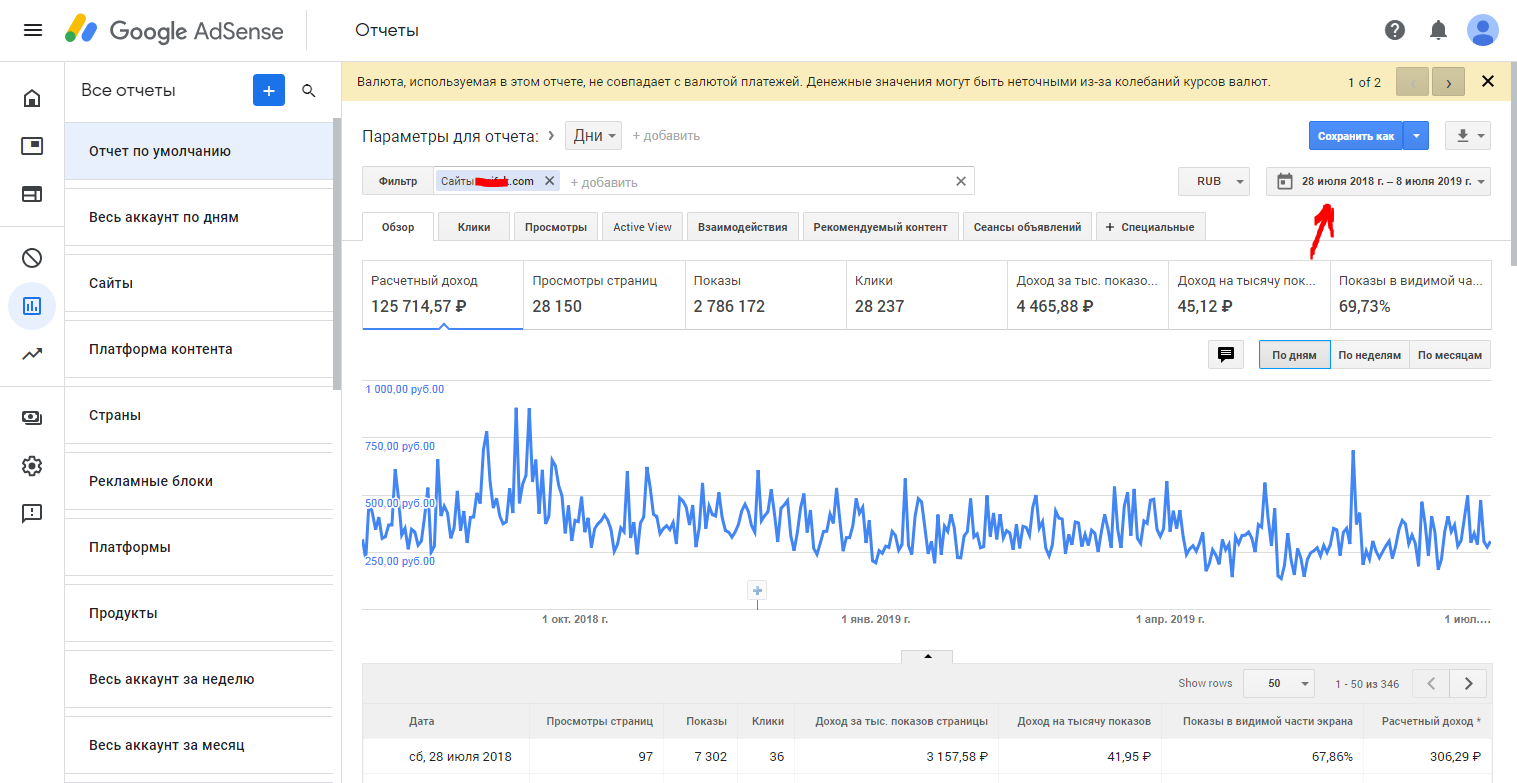Open the settings gear in sidebar
Screen dimensions: 1517x783
(x=32, y=466)
